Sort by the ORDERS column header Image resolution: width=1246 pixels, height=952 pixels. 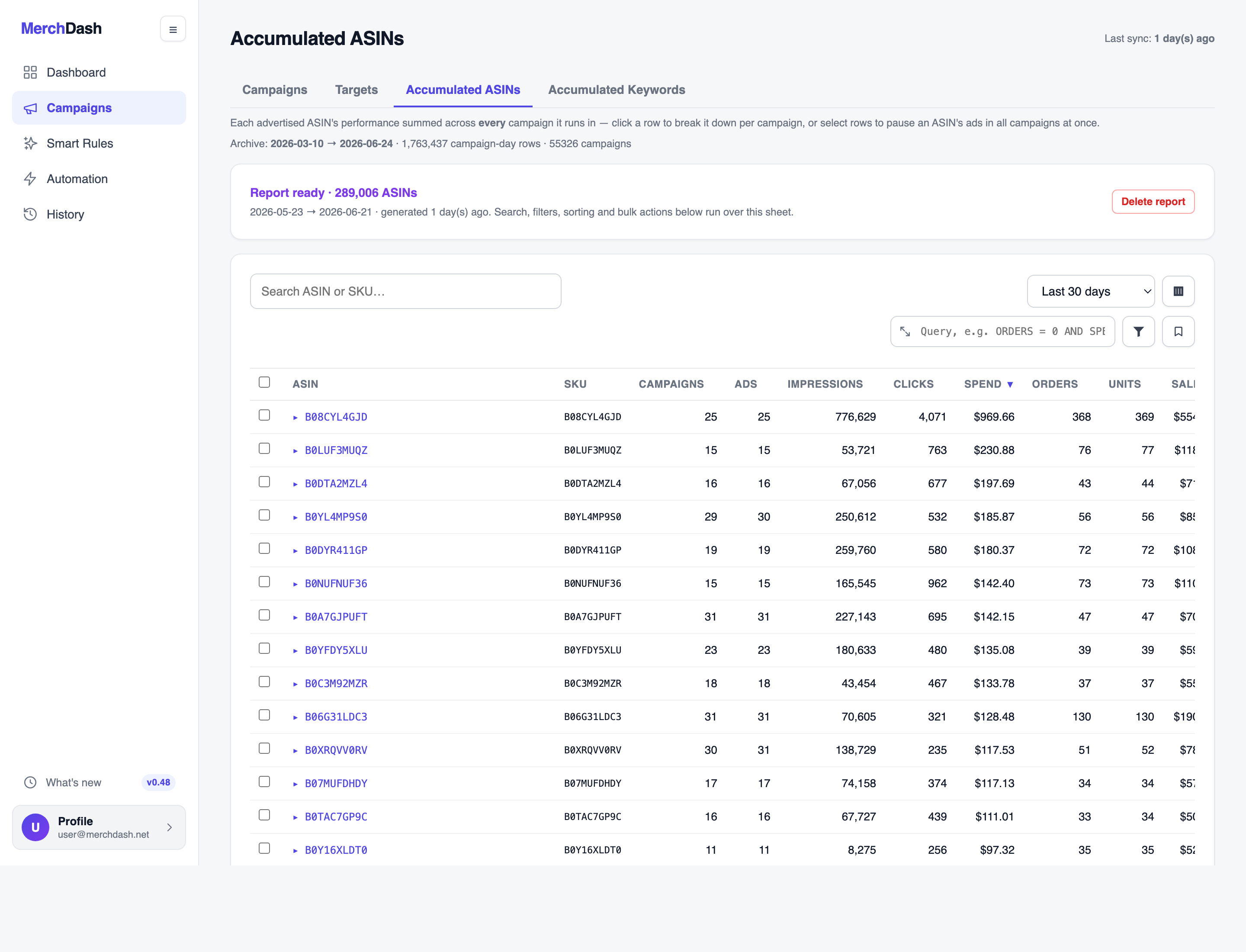[x=1054, y=384]
